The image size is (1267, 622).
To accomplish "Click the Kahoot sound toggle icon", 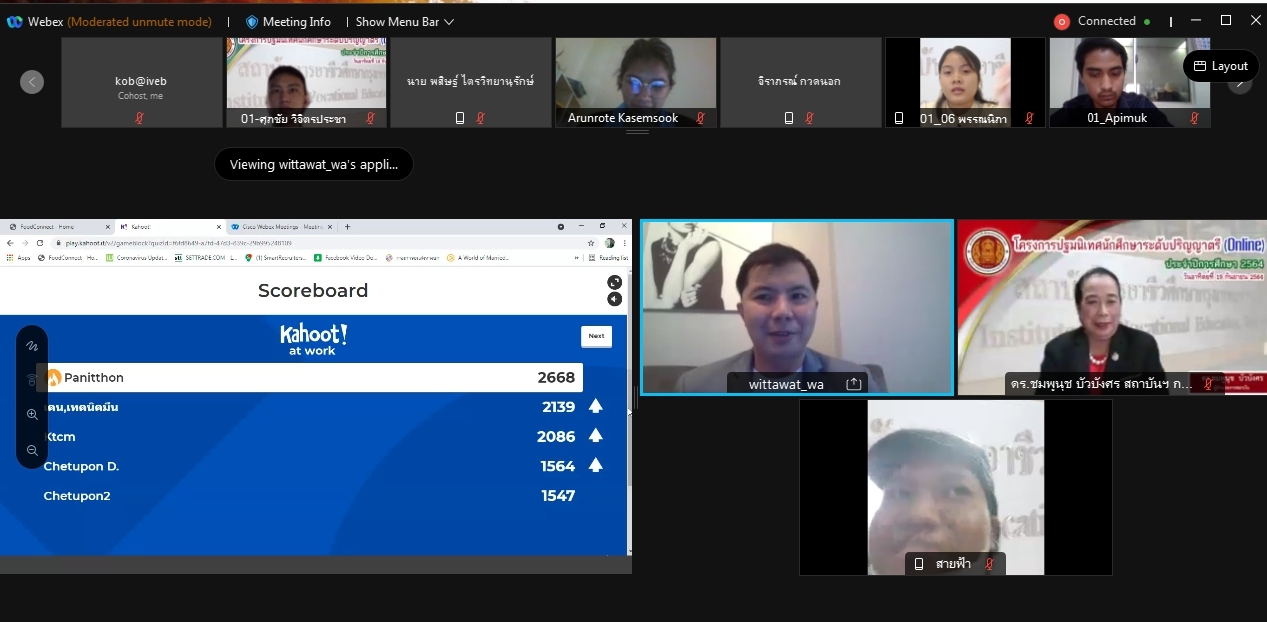I will coord(614,299).
